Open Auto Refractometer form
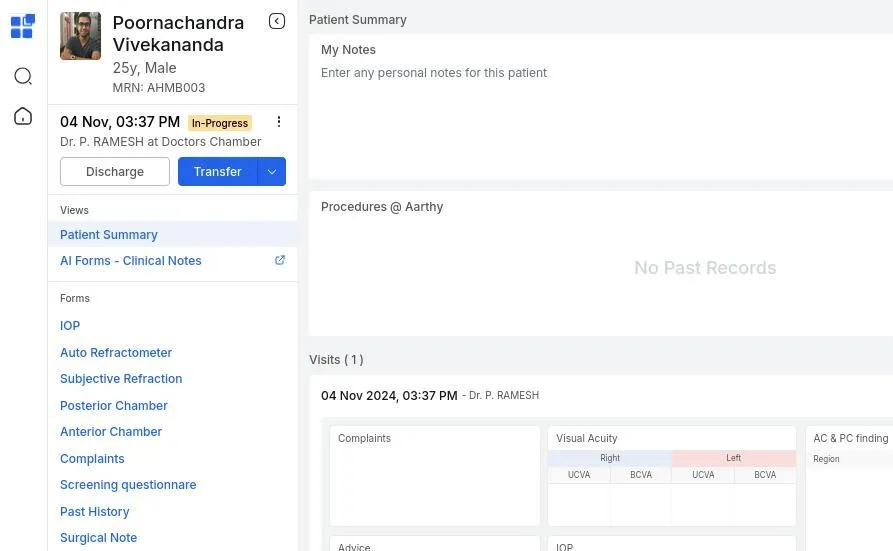This screenshot has width=893, height=551. point(116,353)
